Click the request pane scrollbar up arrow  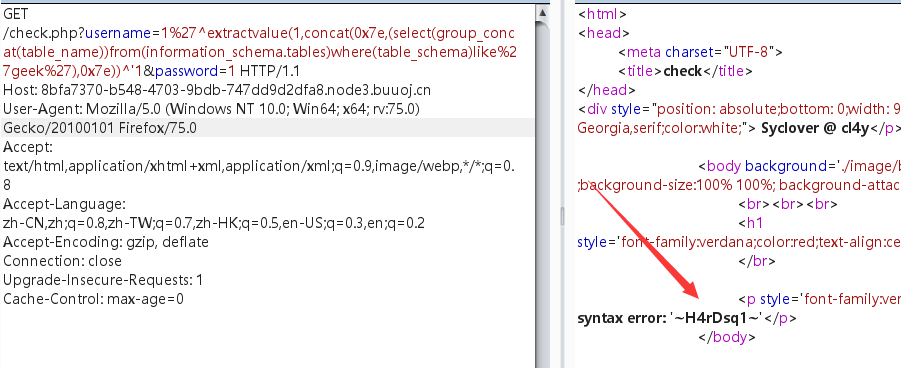tap(542, 12)
